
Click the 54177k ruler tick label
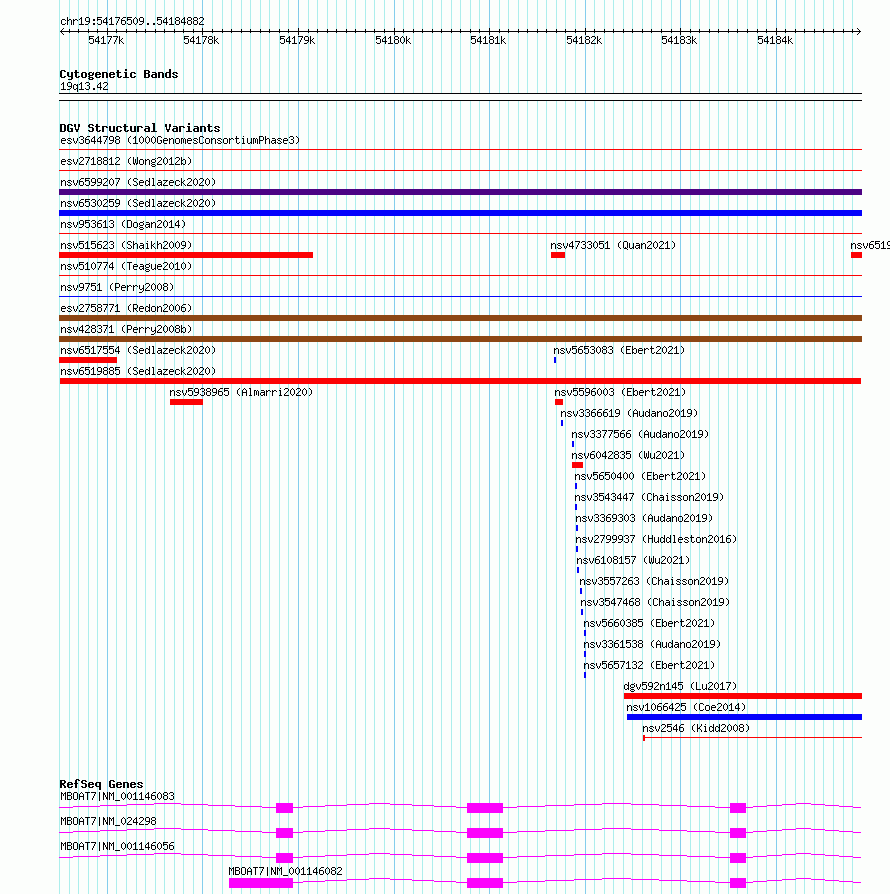coord(107,40)
